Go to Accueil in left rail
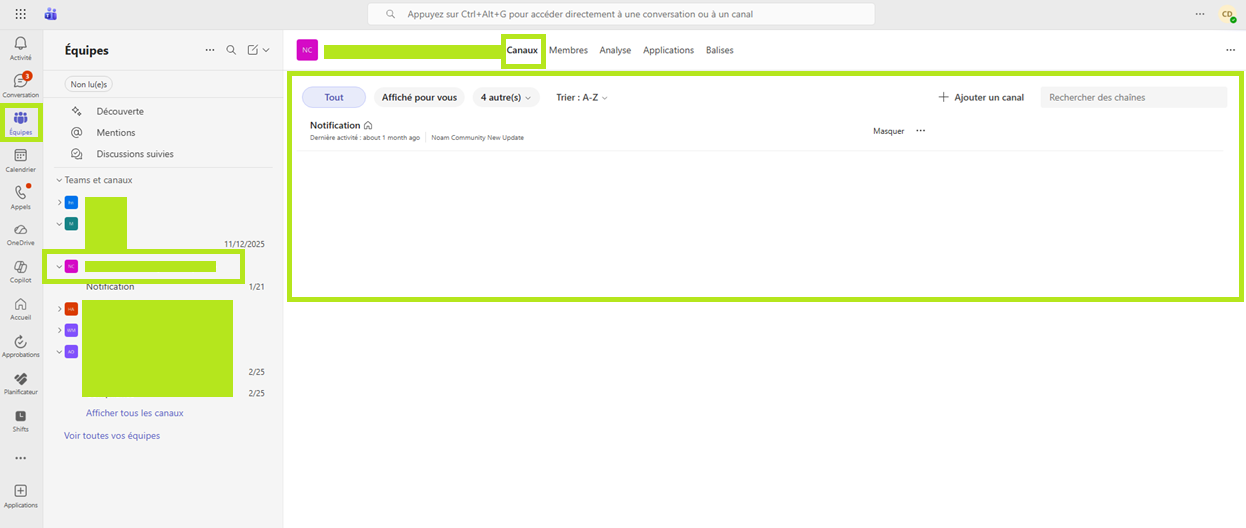The image size is (1246, 528). click(20, 308)
